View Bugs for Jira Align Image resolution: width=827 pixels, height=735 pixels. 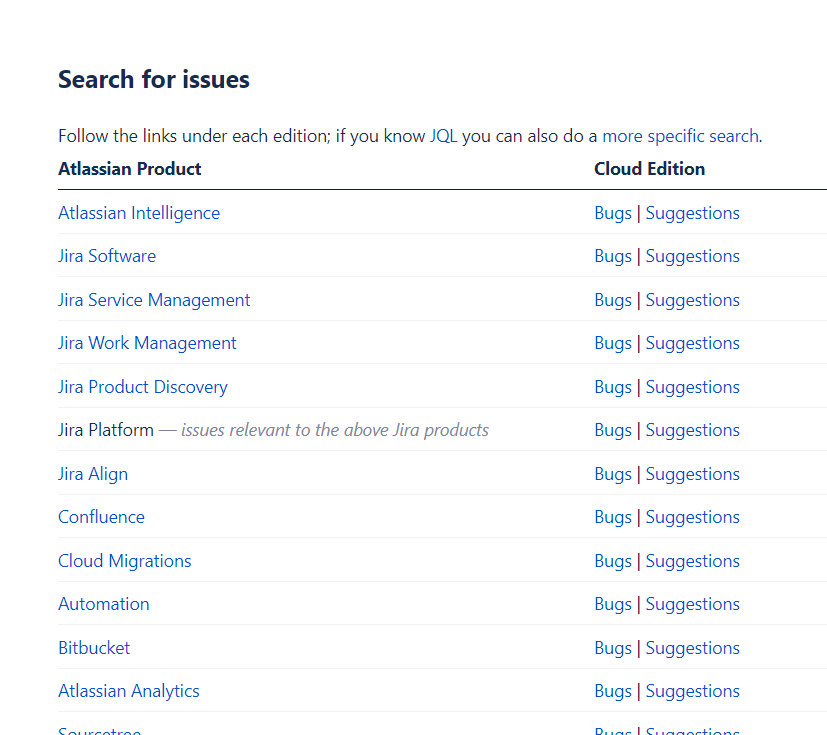pos(613,474)
